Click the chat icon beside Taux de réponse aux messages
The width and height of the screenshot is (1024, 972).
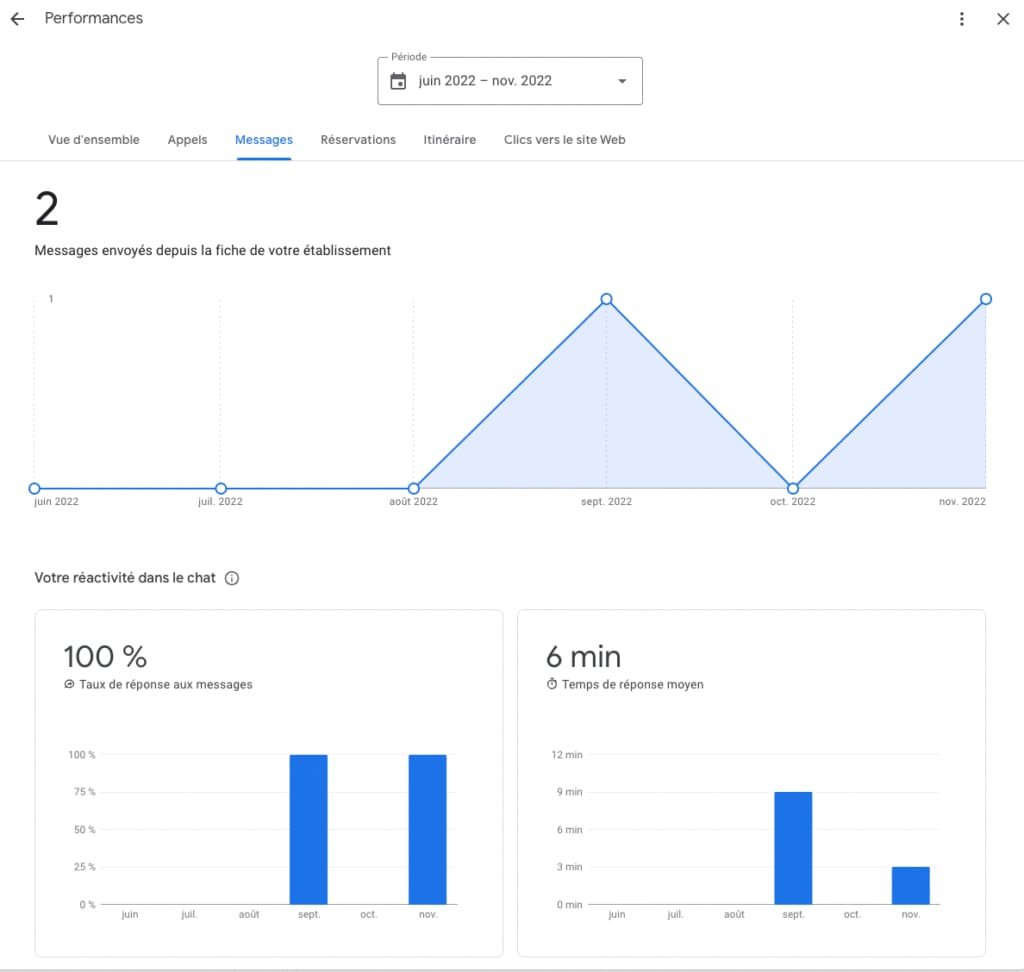pos(69,684)
